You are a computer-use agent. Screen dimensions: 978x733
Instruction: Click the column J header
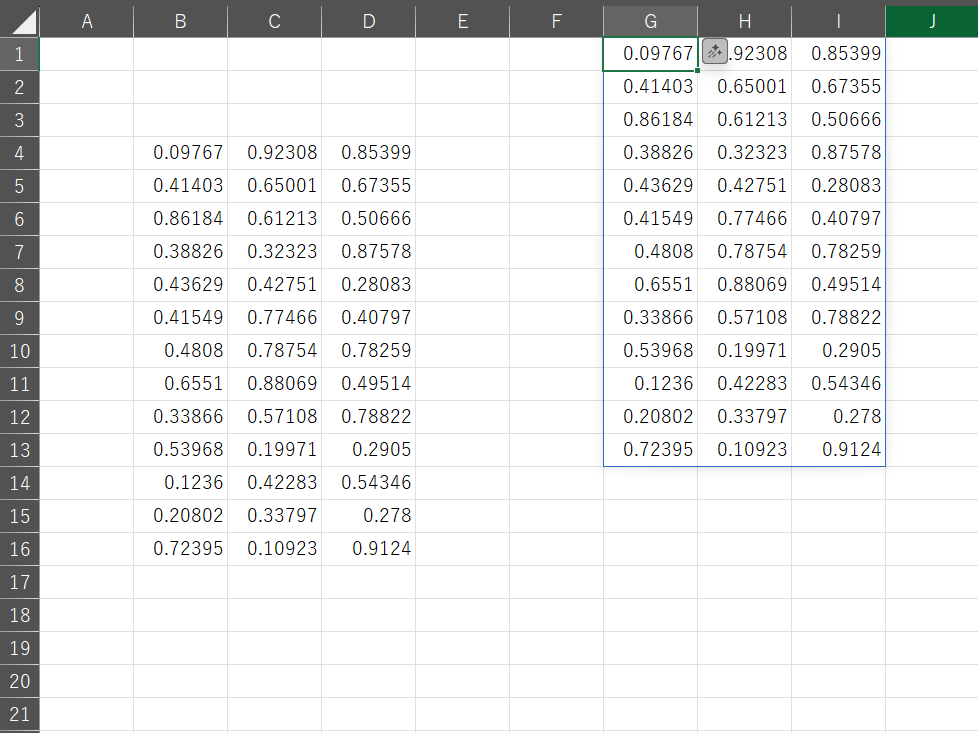click(931, 22)
